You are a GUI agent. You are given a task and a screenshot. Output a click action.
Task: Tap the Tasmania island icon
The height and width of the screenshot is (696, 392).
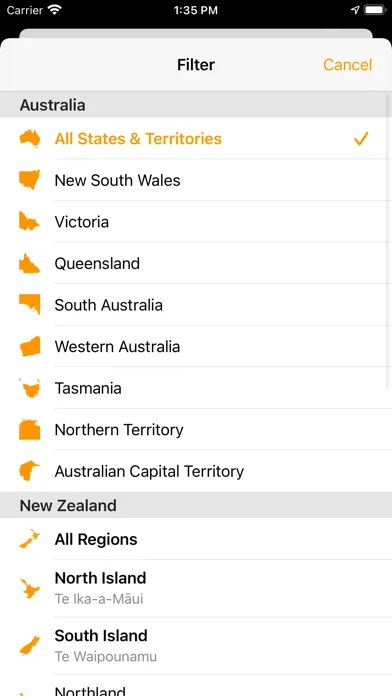(30, 388)
